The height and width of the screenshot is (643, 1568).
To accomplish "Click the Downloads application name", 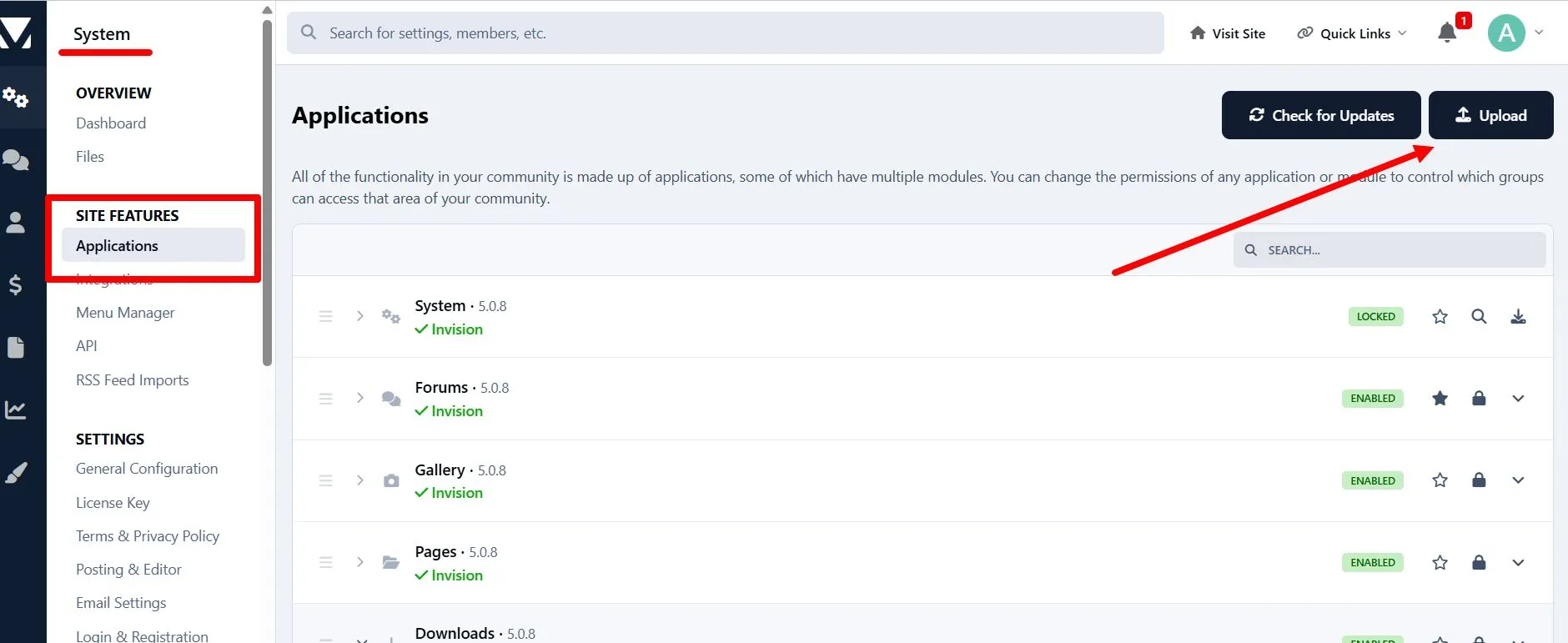I will click(x=455, y=634).
